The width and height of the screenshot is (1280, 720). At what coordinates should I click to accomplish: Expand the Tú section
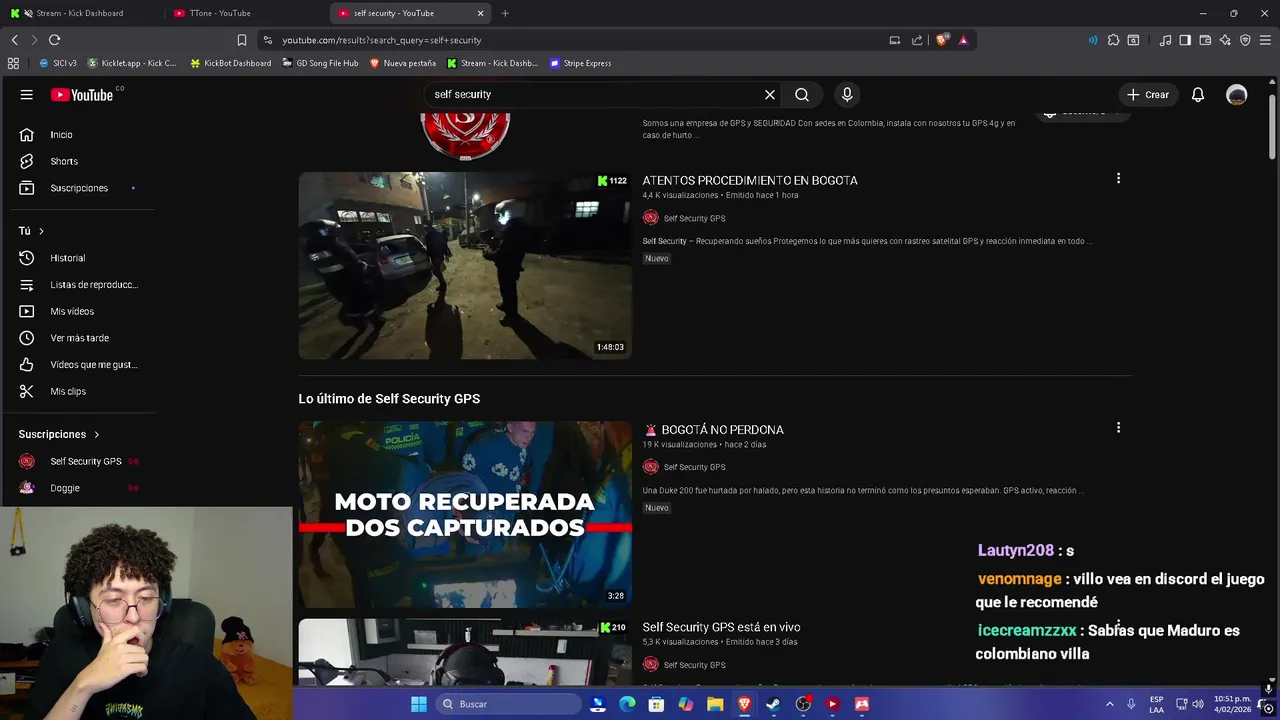point(31,231)
